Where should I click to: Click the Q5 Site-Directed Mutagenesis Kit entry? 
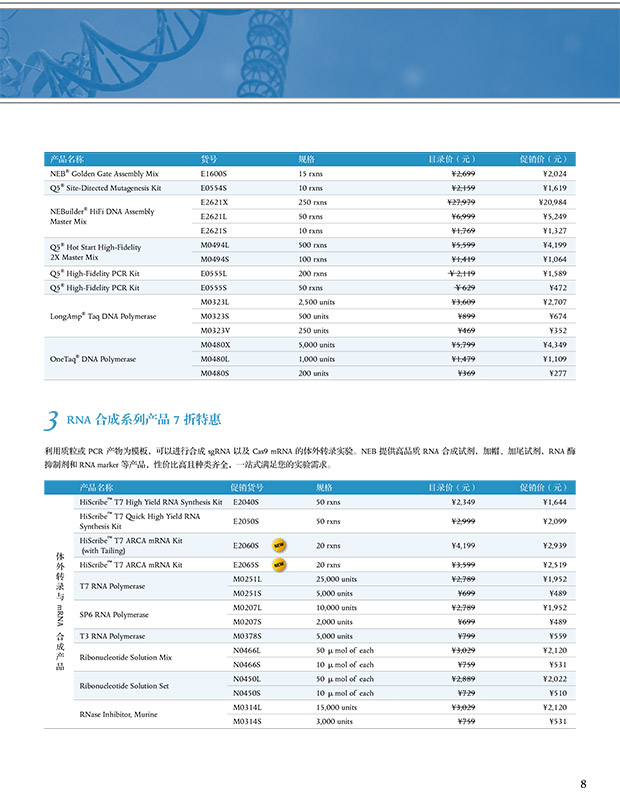point(105,188)
